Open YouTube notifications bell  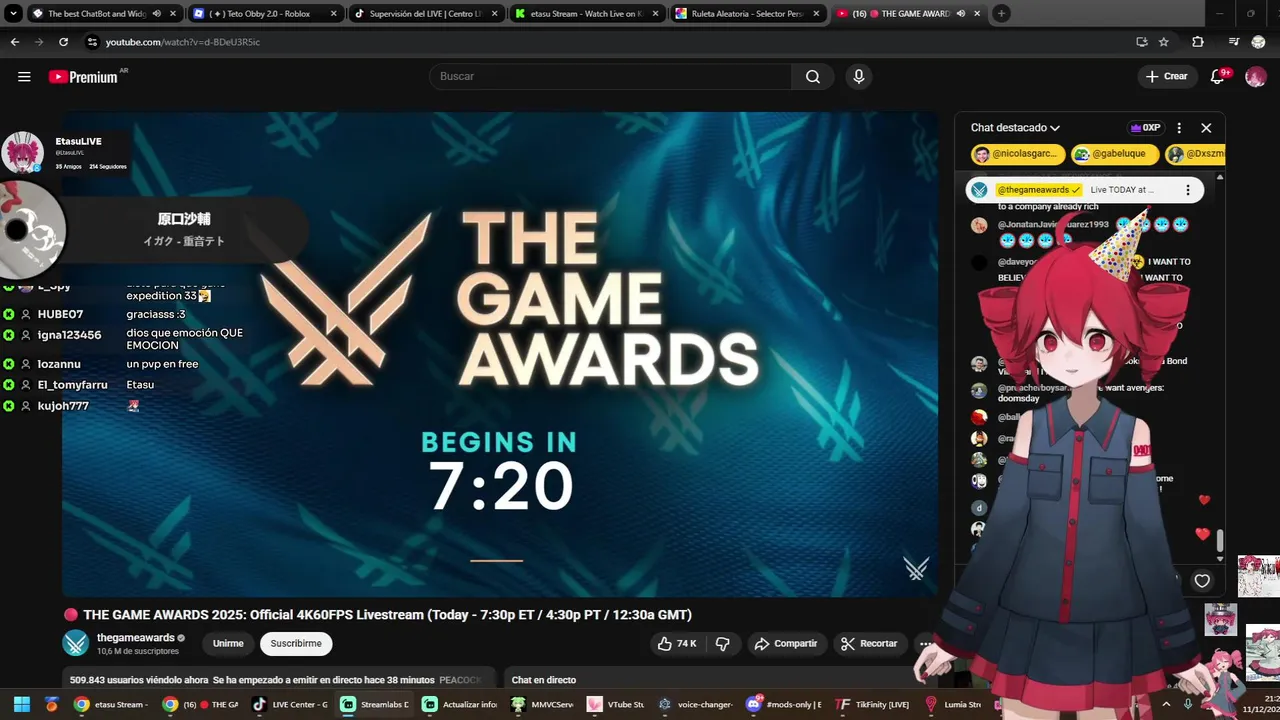point(1218,77)
